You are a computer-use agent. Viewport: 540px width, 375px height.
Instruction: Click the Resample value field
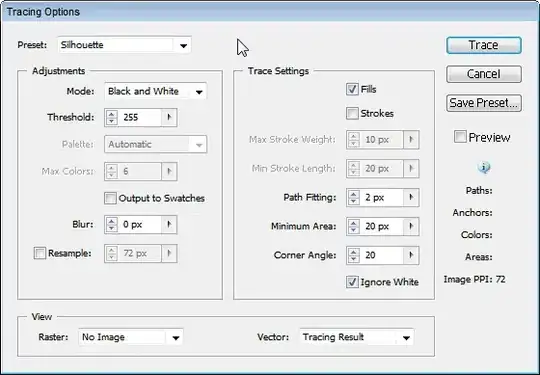(140, 253)
